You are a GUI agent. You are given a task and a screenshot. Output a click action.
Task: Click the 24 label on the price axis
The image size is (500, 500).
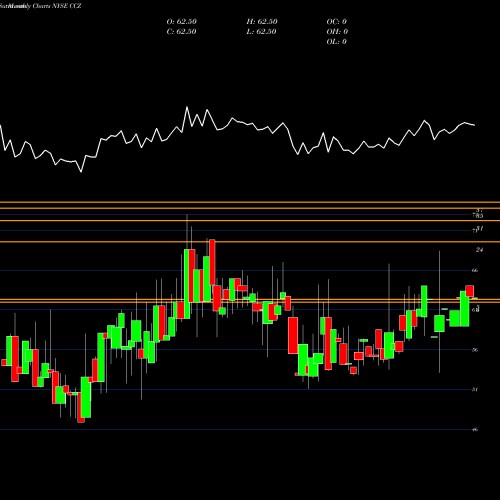pos(479,250)
